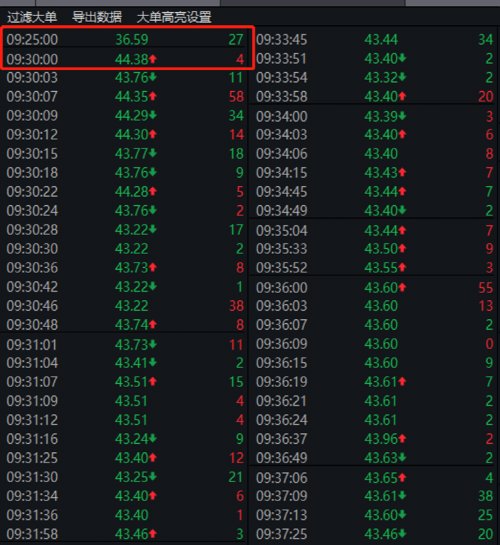Click the down arrow next to 43.46 at 09:37:25
This screenshot has width=500, height=545.
(402, 534)
